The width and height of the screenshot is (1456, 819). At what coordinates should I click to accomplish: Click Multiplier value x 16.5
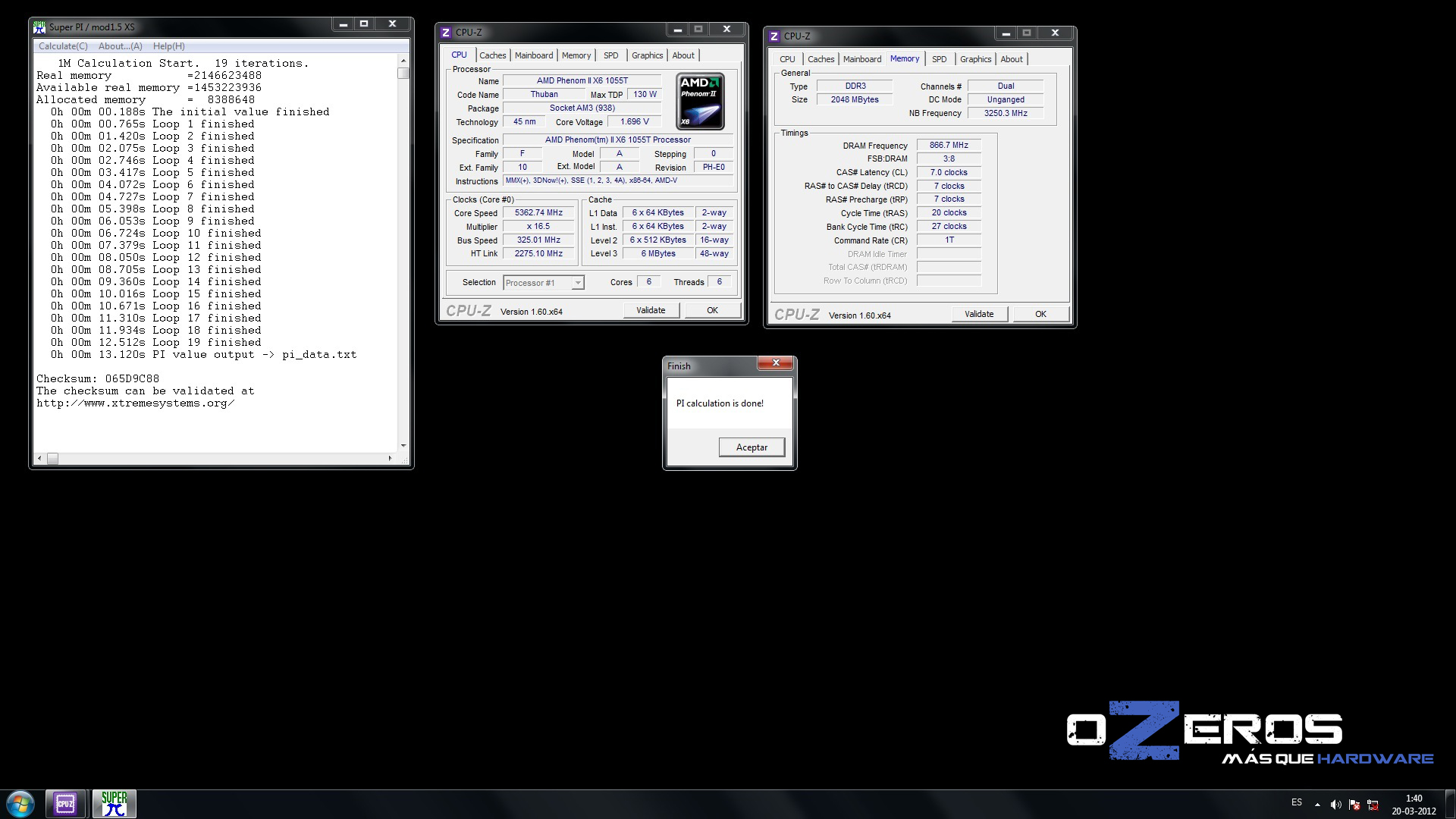538,227
